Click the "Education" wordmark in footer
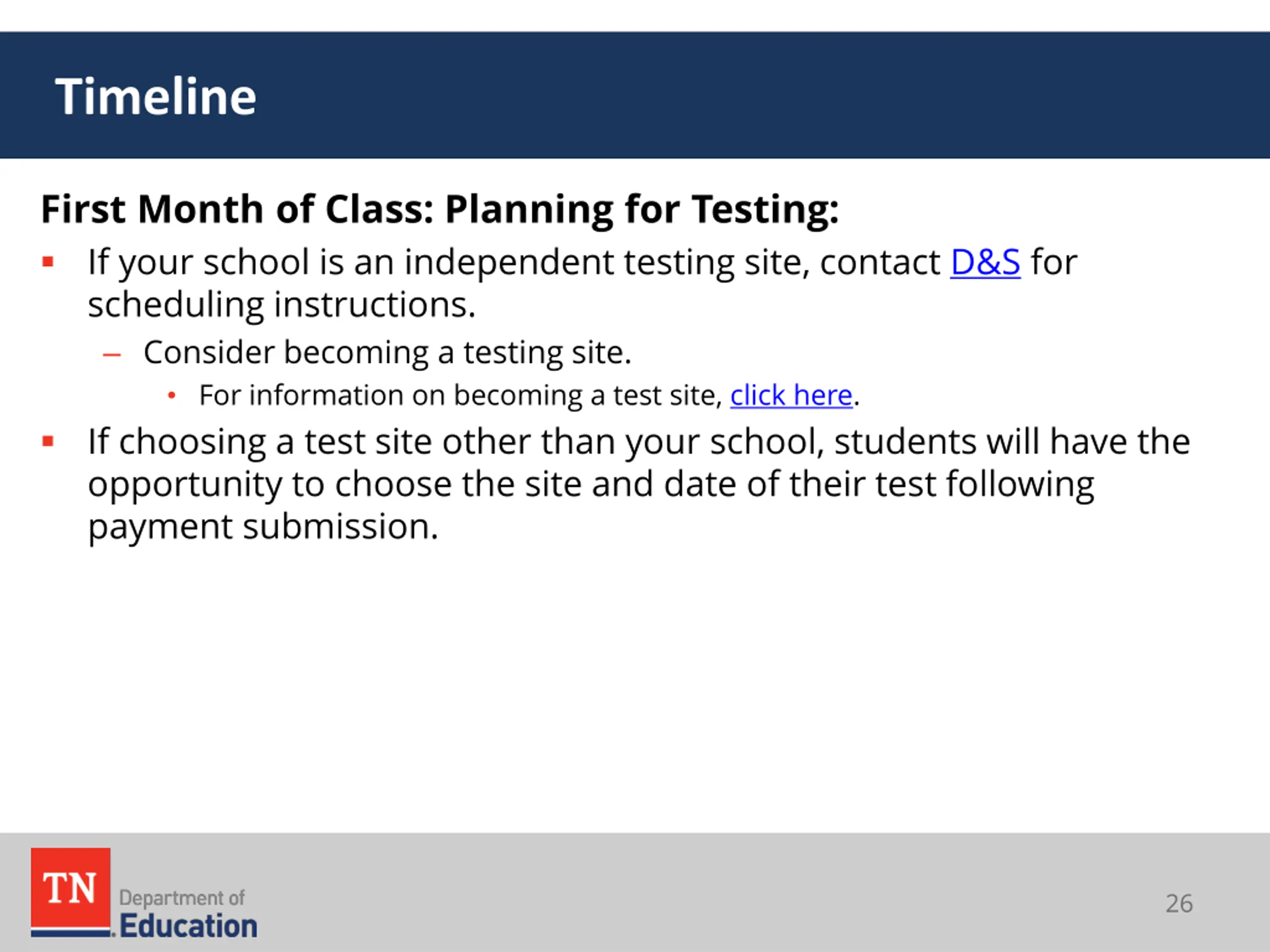Viewport: 1270px width, 952px height. pyautogui.click(x=189, y=926)
